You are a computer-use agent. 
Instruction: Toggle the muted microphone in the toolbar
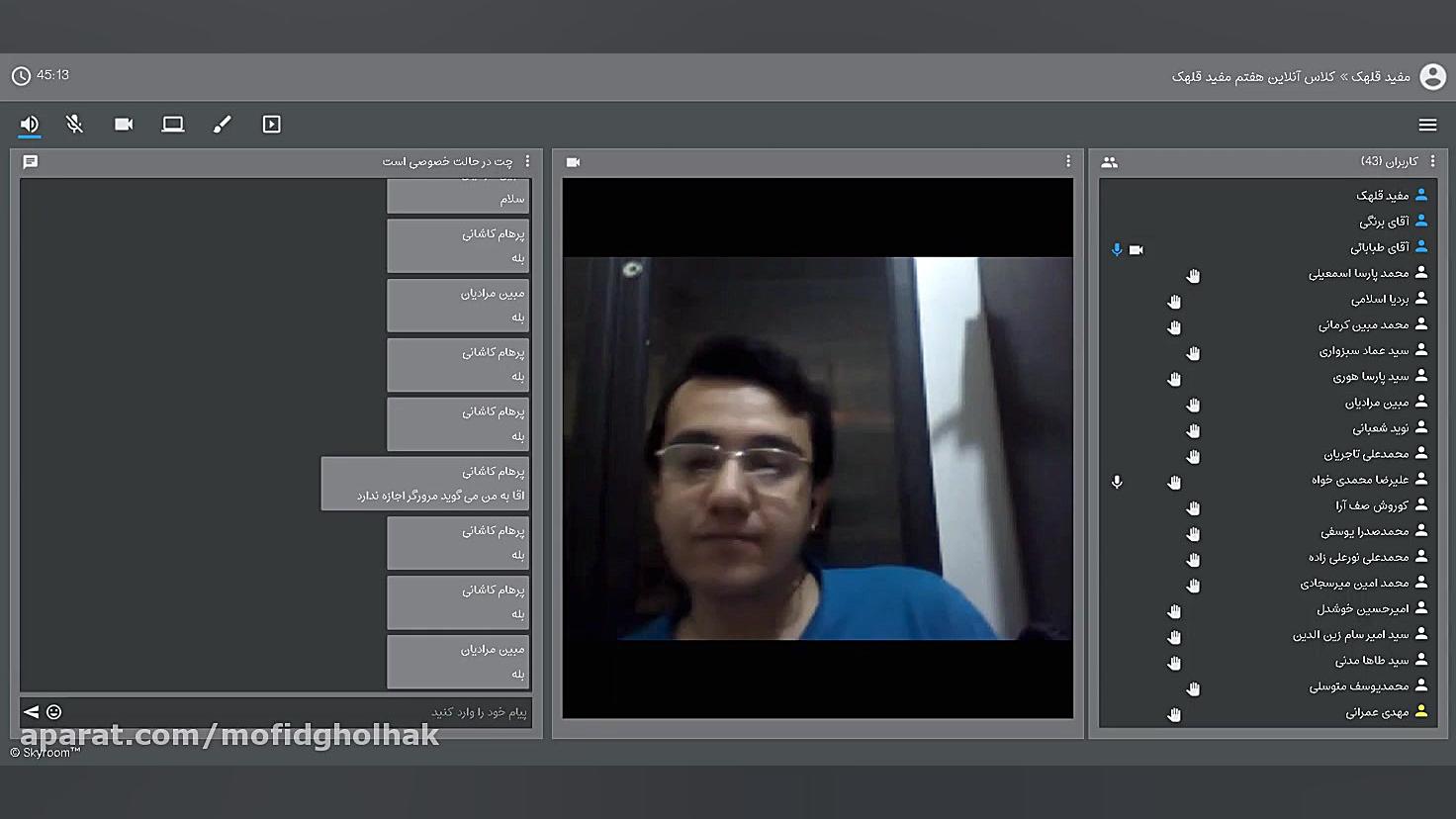coord(74,125)
